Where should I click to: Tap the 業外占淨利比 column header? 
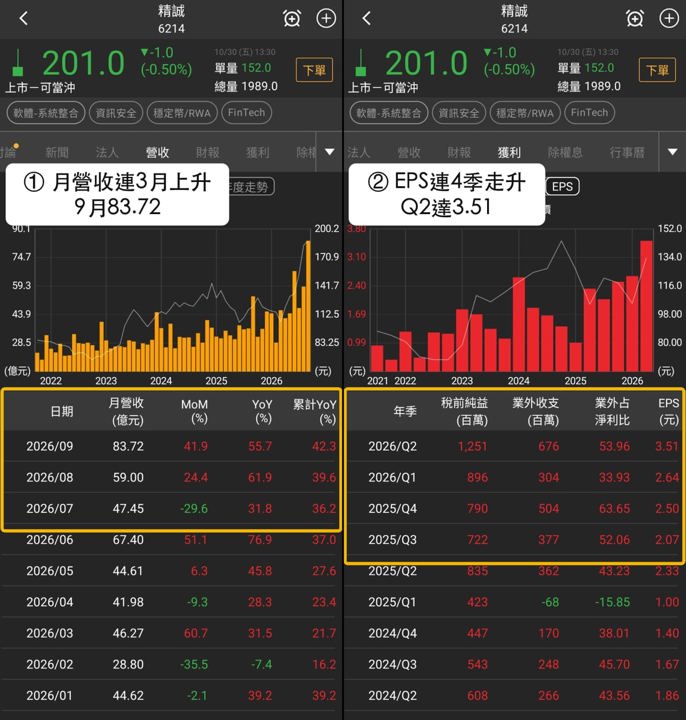tap(613, 411)
